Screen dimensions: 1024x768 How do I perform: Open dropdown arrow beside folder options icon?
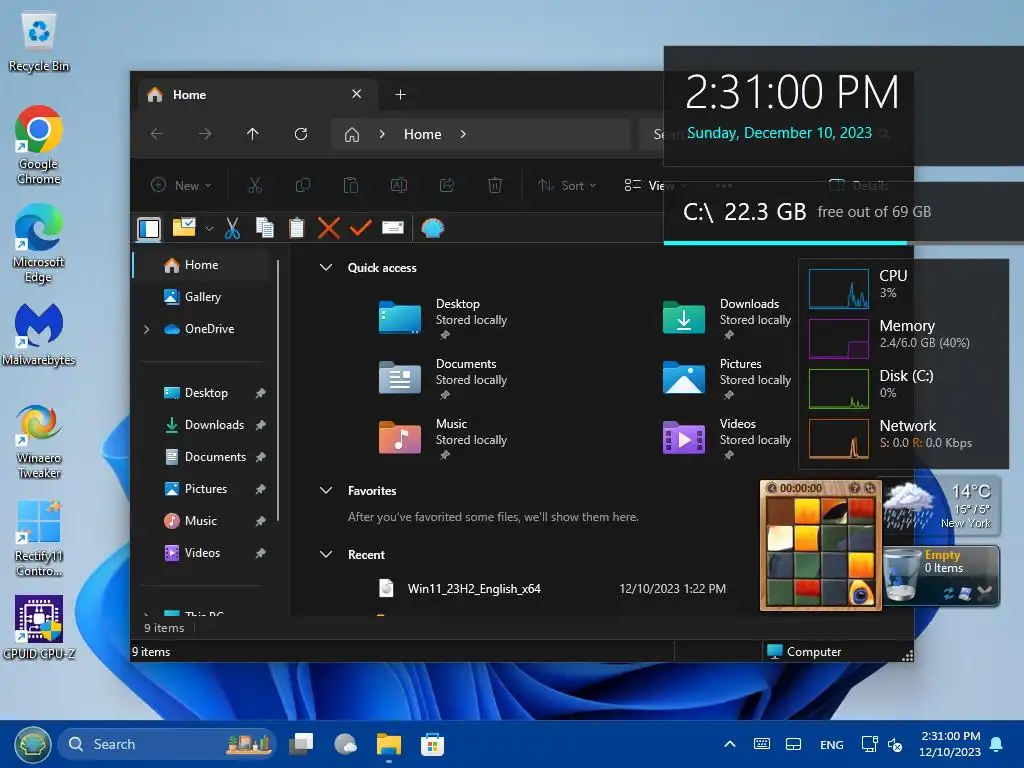coord(210,229)
